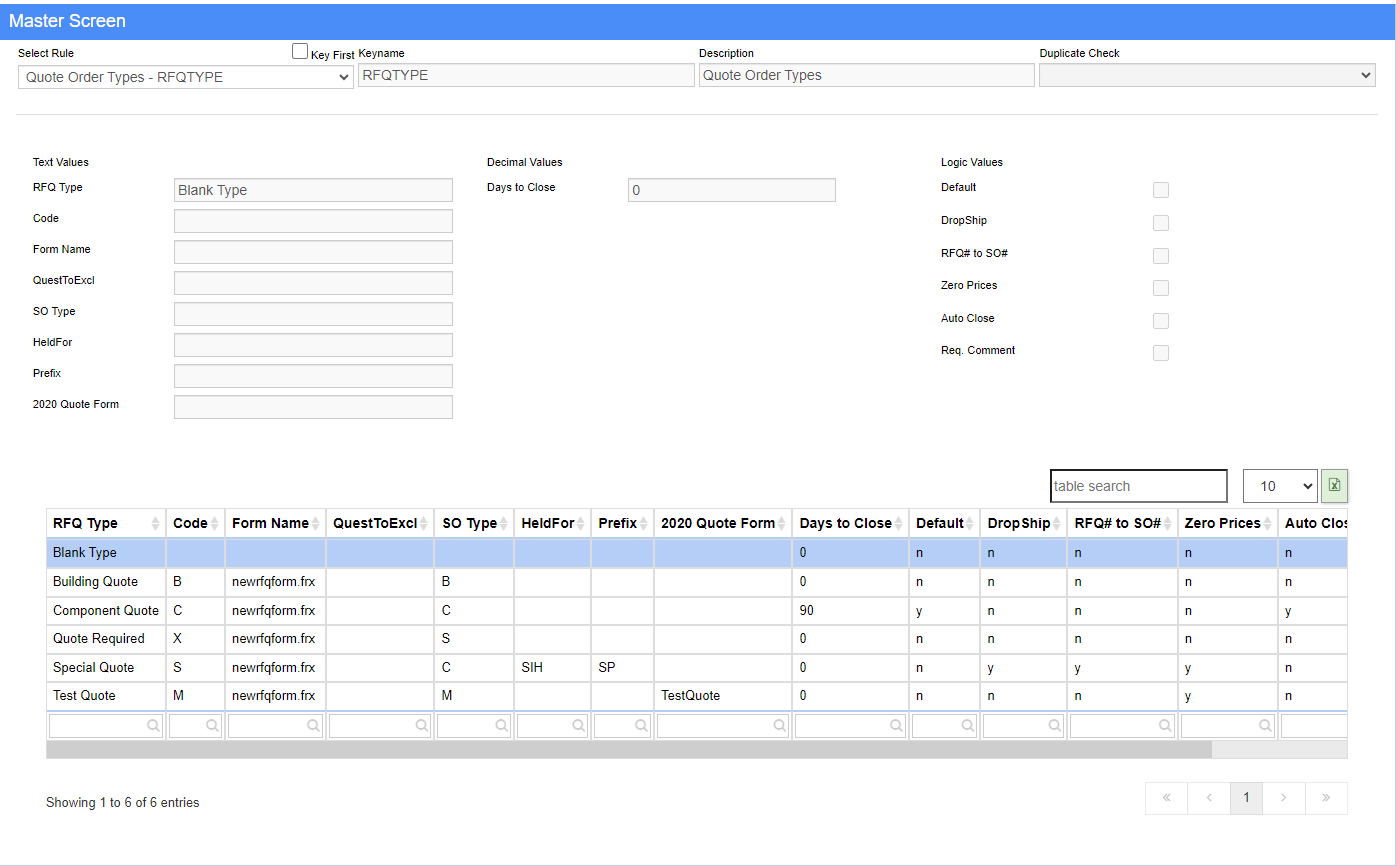Sort by QuestToExcl column arrows
The width and height of the screenshot is (1396, 866).
(x=423, y=523)
